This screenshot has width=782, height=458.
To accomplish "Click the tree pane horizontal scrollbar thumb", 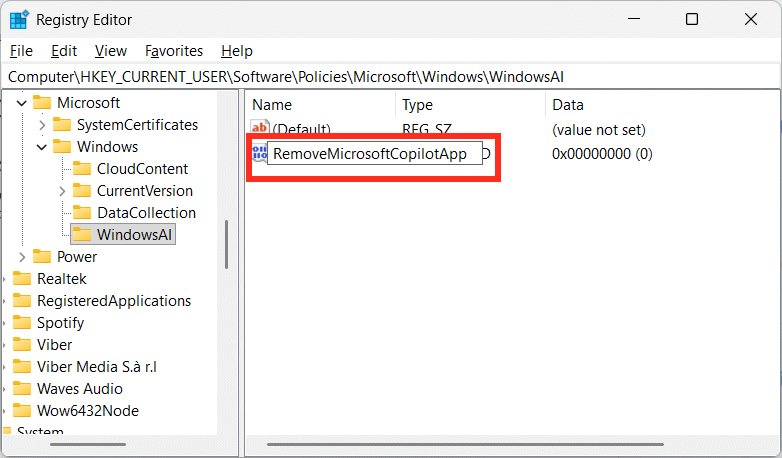I will (x=88, y=444).
